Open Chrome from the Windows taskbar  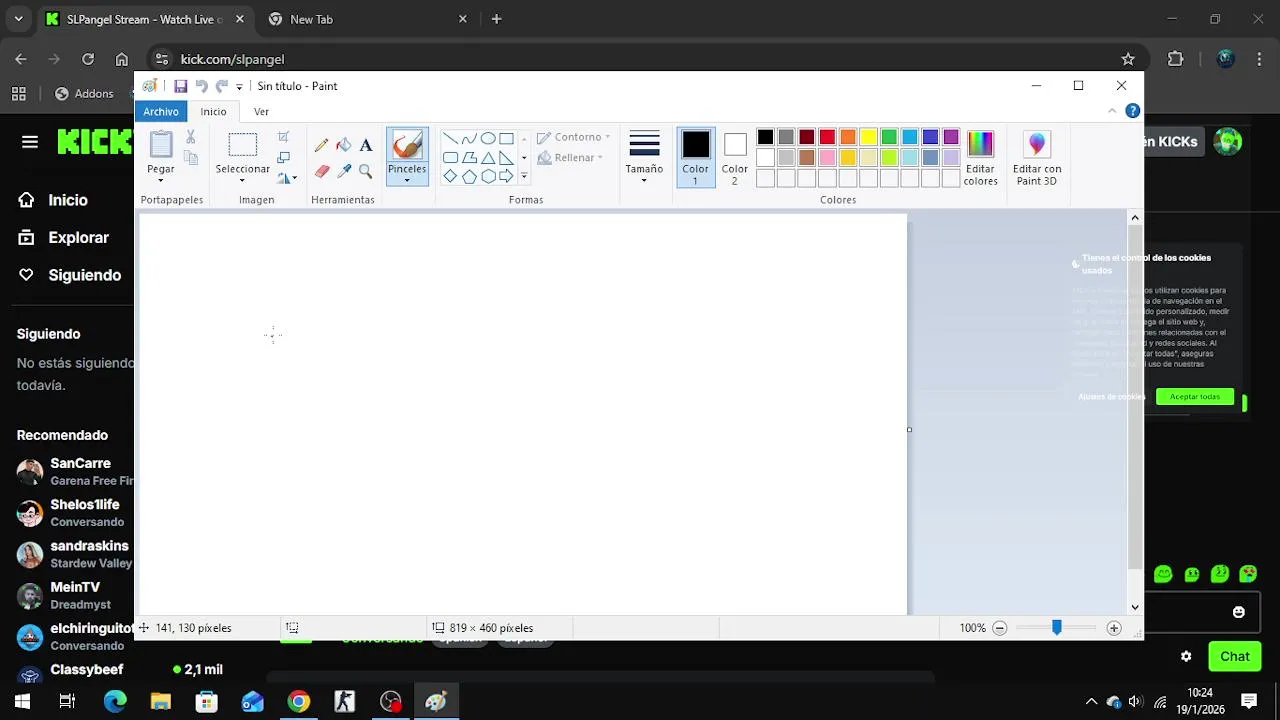click(298, 701)
